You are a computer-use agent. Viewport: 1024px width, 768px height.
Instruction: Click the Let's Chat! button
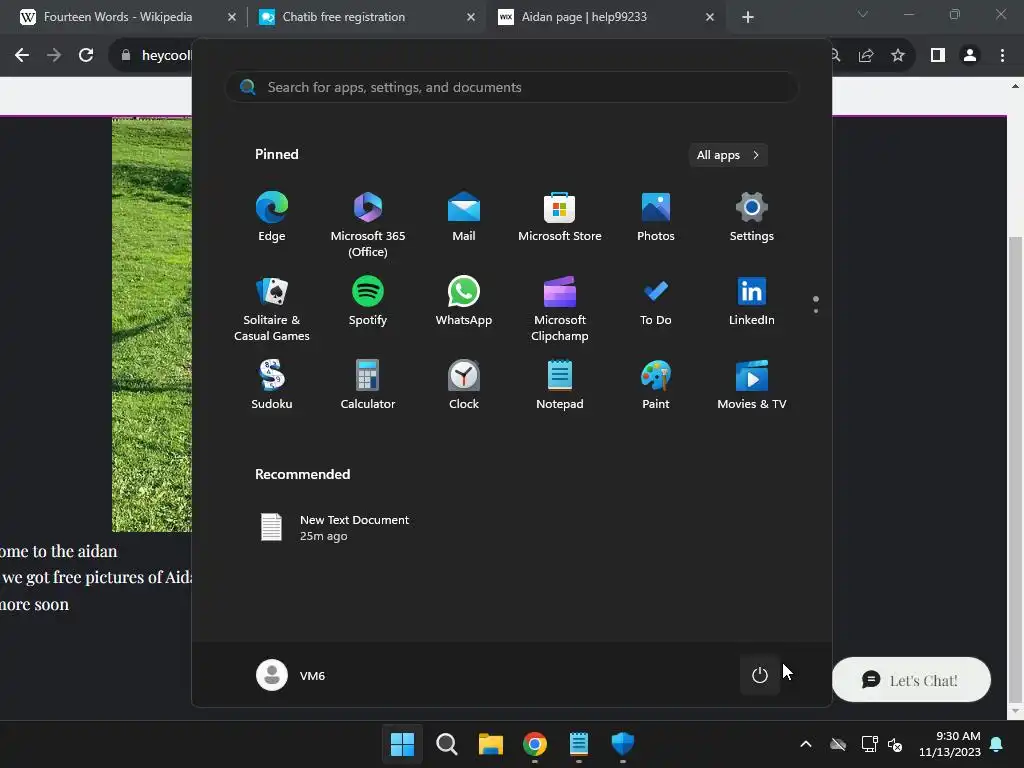pos(911,680)
